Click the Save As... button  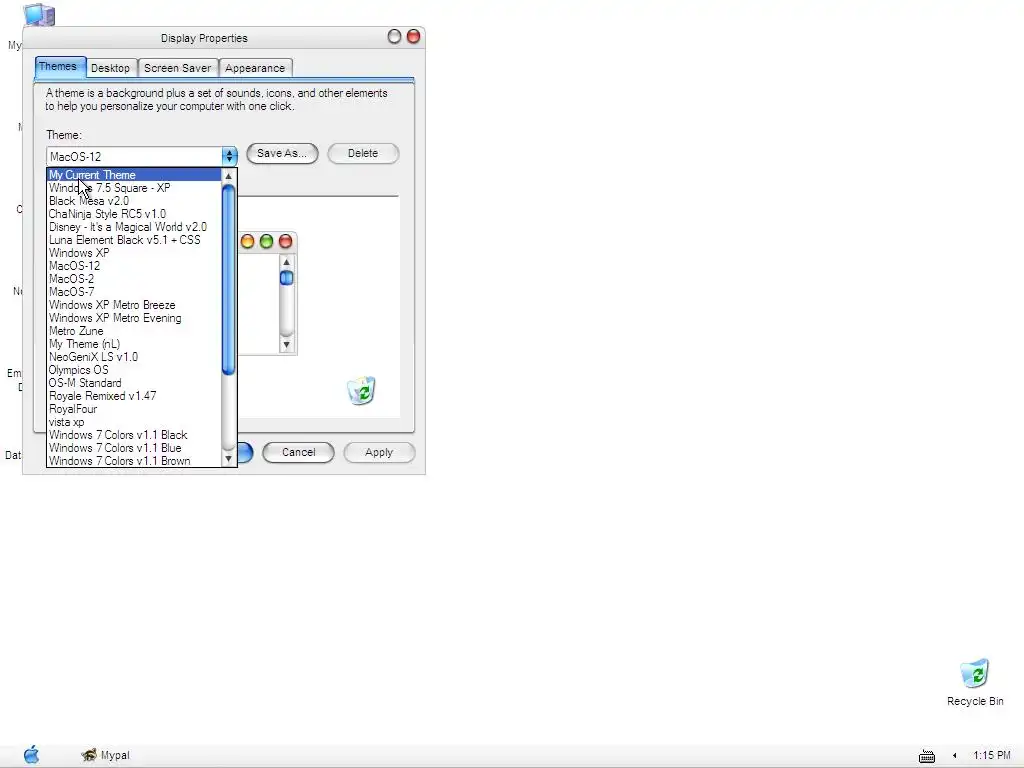coord(282,153)
